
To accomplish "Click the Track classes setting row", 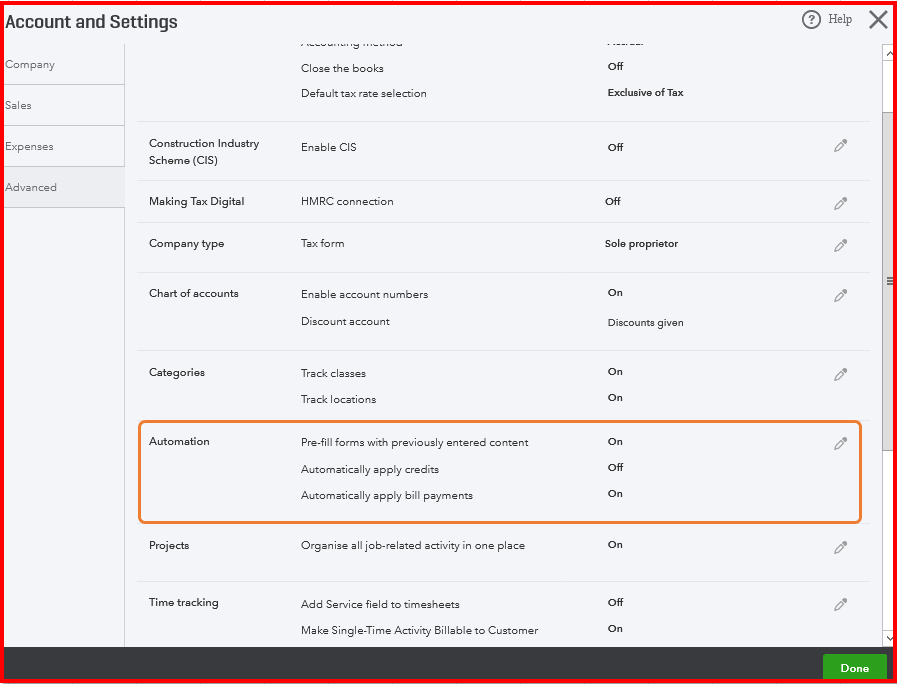I will coord(334,373).
